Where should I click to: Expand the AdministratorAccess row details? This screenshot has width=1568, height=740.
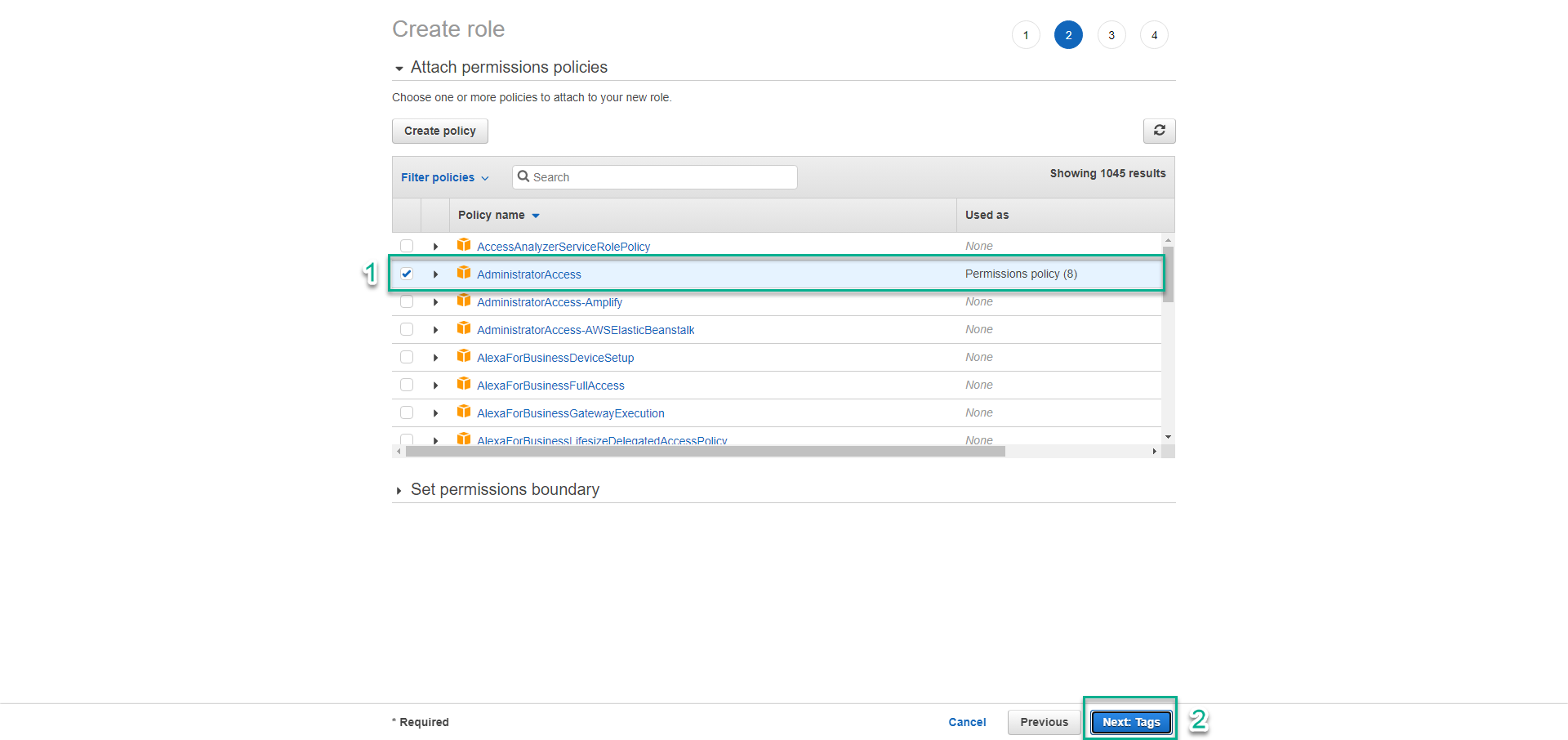coord(435,274)
